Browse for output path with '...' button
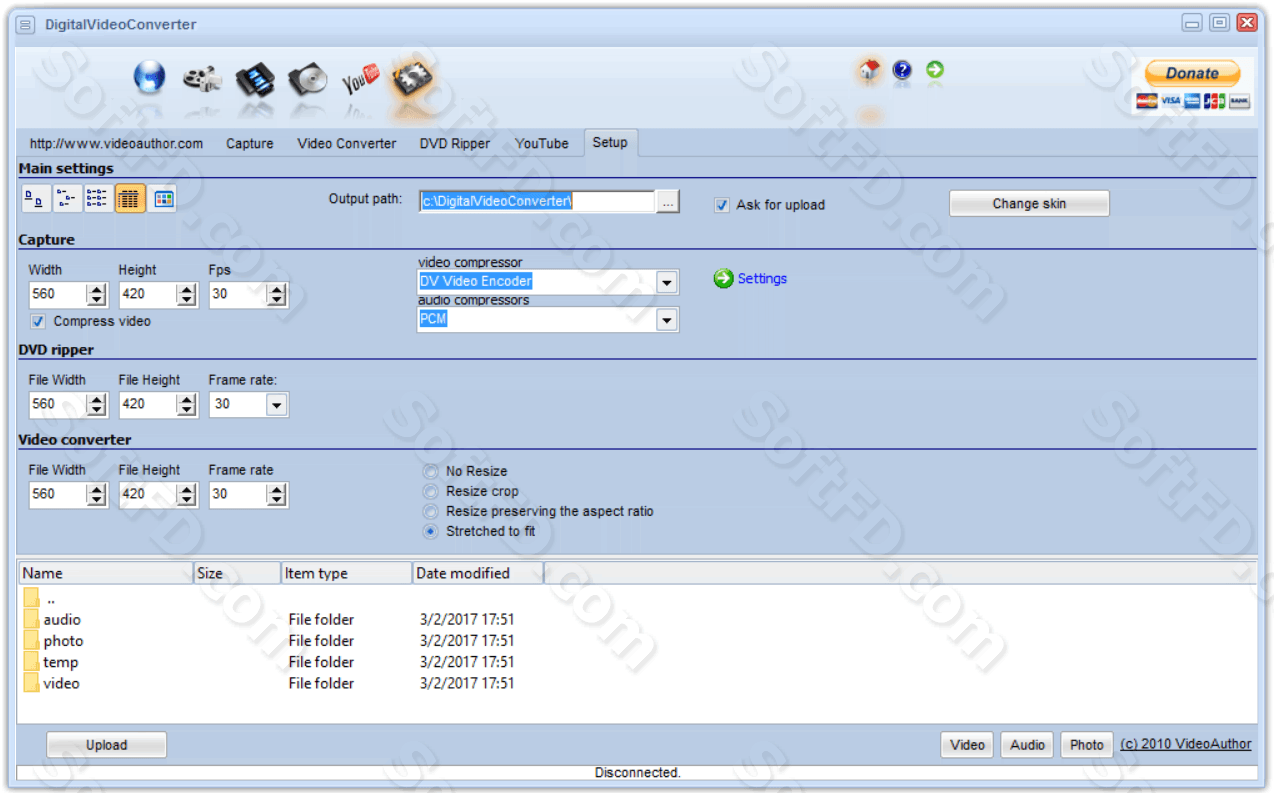The width and height of the screenshot is (1274, 793). [x=668, y=201]
